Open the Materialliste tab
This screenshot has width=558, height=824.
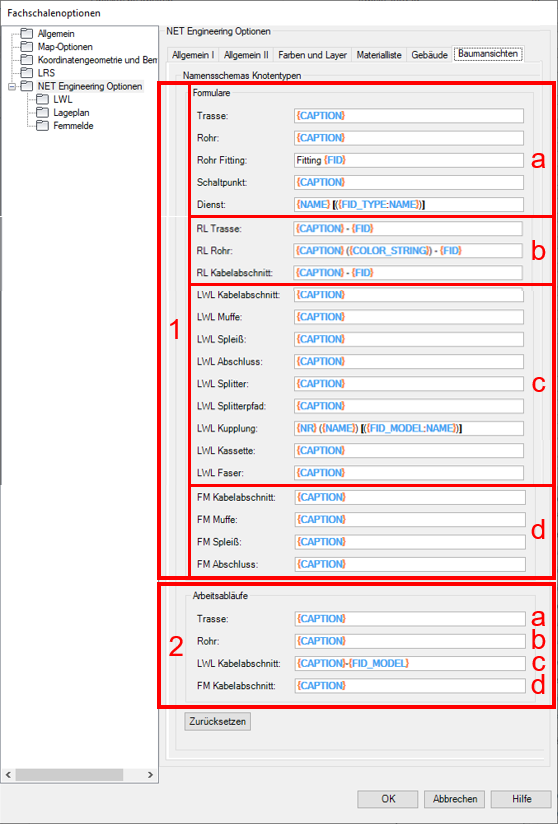coord(379,55)
